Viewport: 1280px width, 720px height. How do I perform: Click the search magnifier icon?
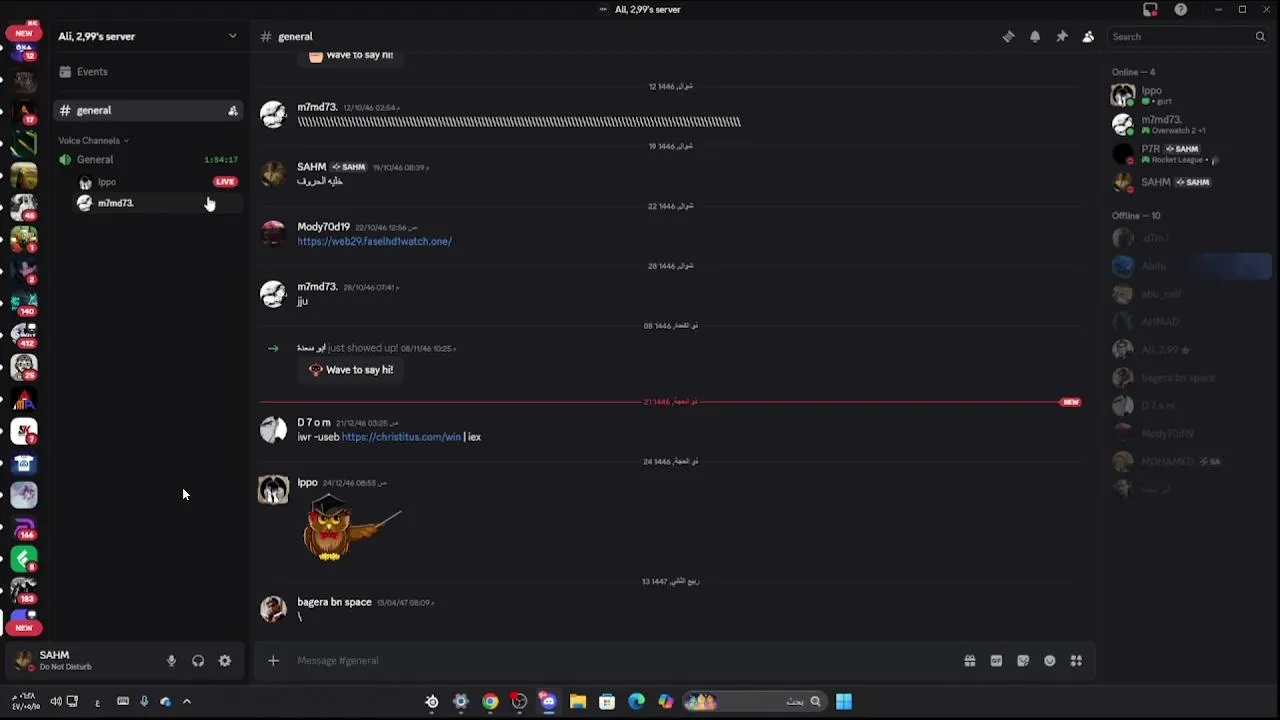tap(1260, 37)
